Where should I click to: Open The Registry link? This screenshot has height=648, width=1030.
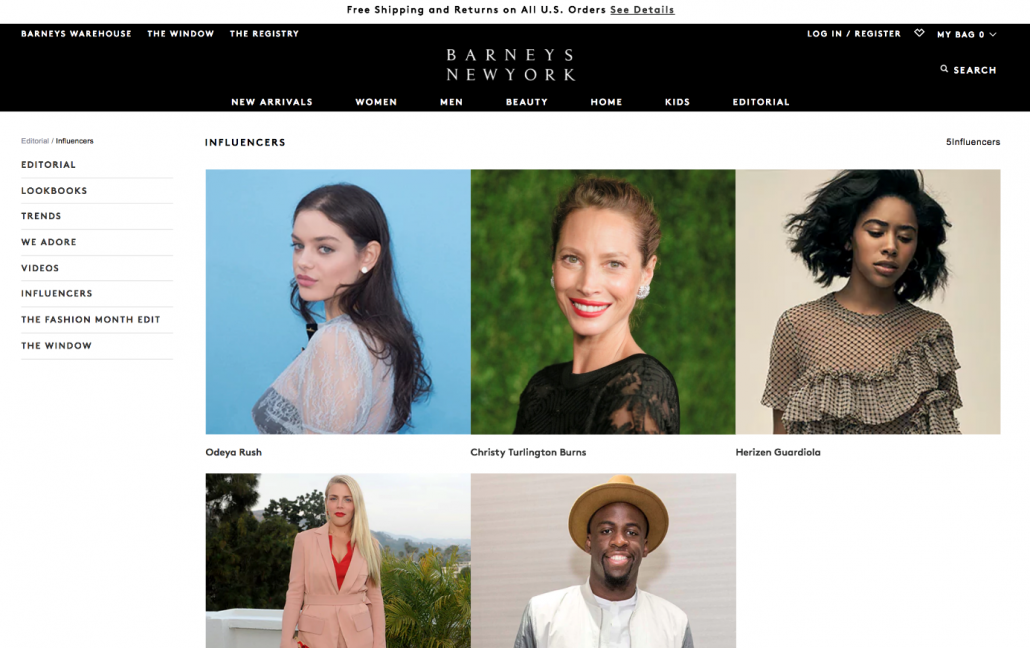point(264,34)
